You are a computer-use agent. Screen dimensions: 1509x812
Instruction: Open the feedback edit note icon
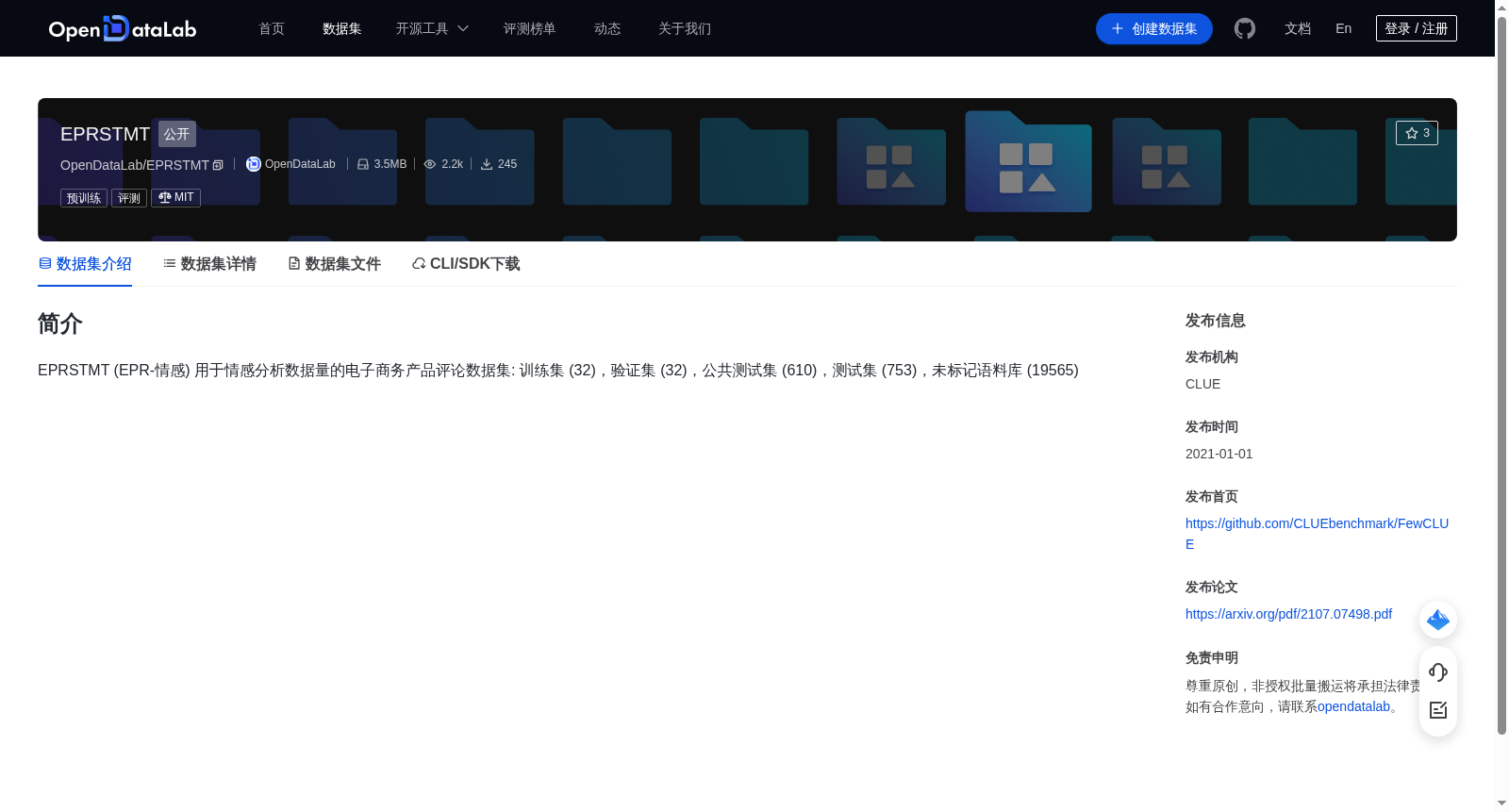pyautogui.click(x=1438, y=710)
